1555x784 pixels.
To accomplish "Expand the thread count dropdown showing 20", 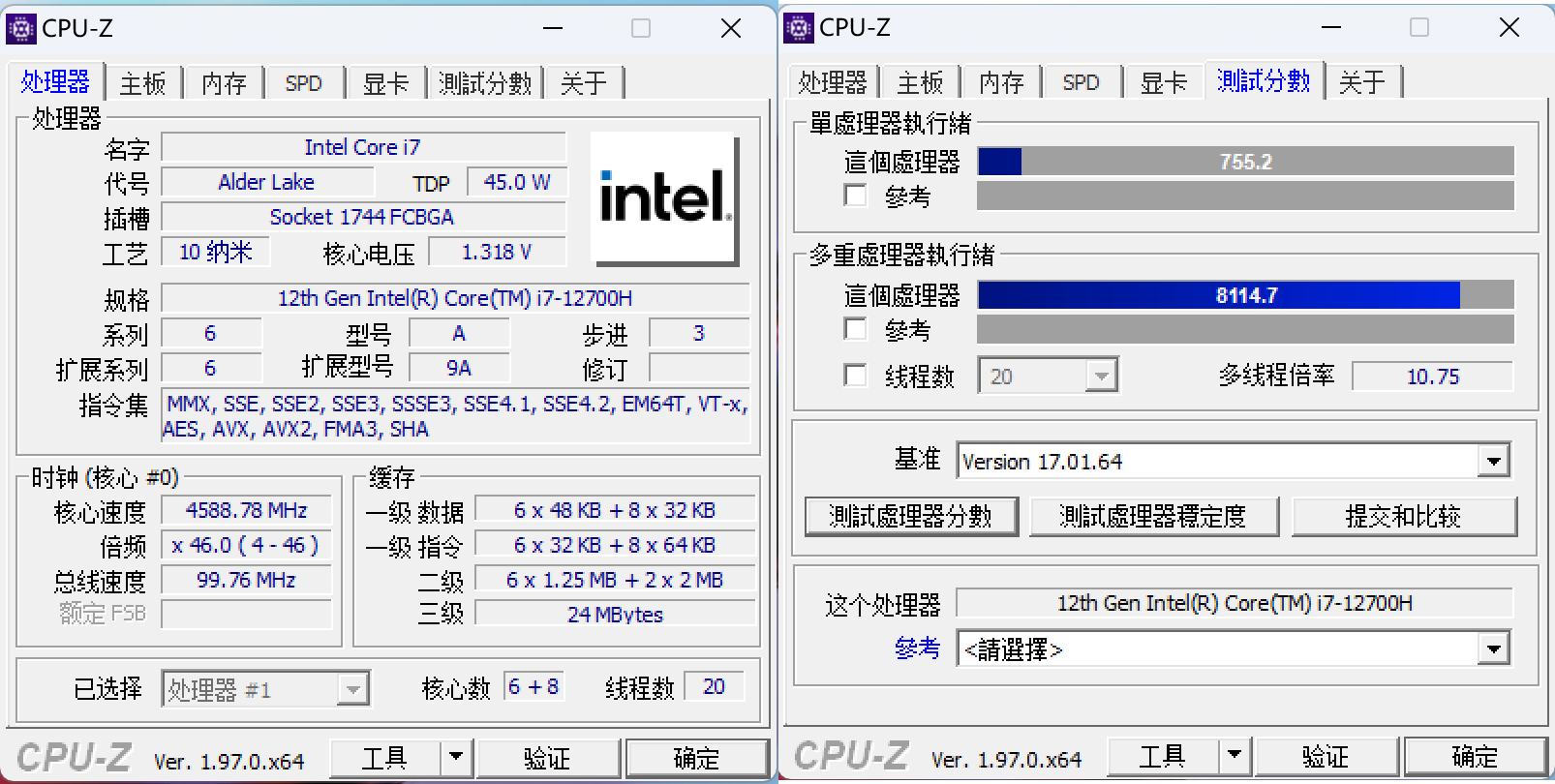I will pyautogui.click(x=1101, y=376).
